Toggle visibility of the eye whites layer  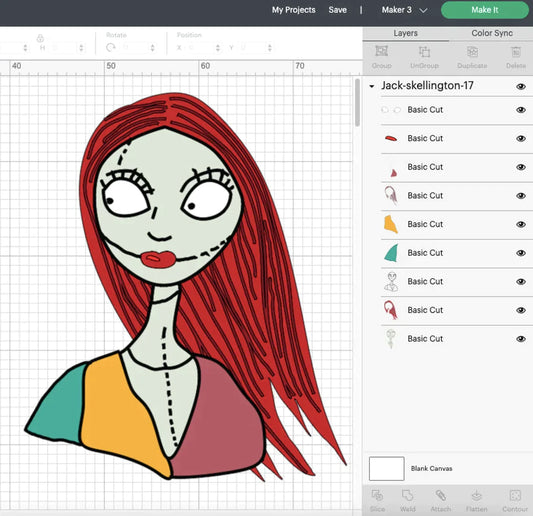(521, 110)
